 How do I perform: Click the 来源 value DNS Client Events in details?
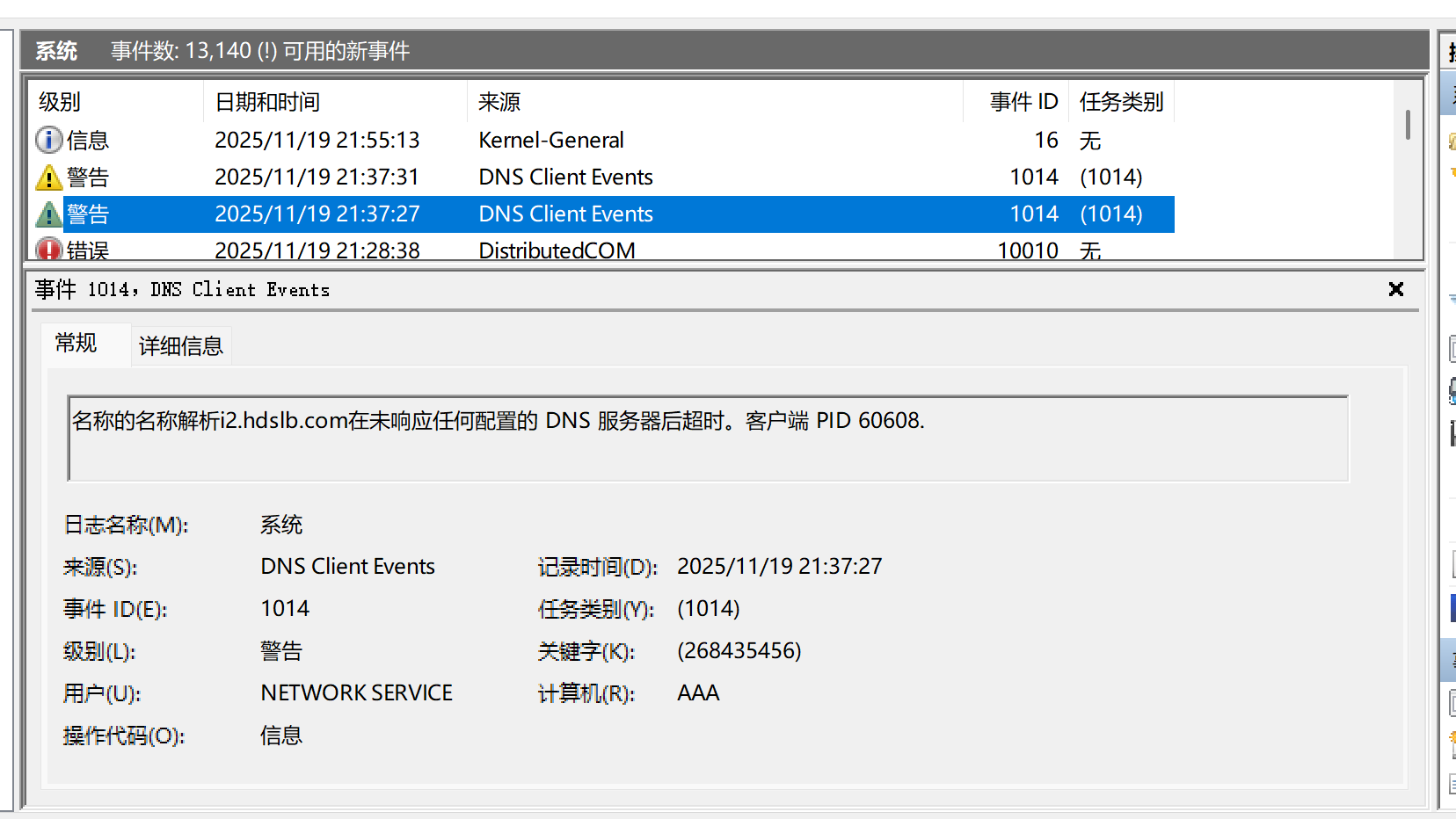348,567
